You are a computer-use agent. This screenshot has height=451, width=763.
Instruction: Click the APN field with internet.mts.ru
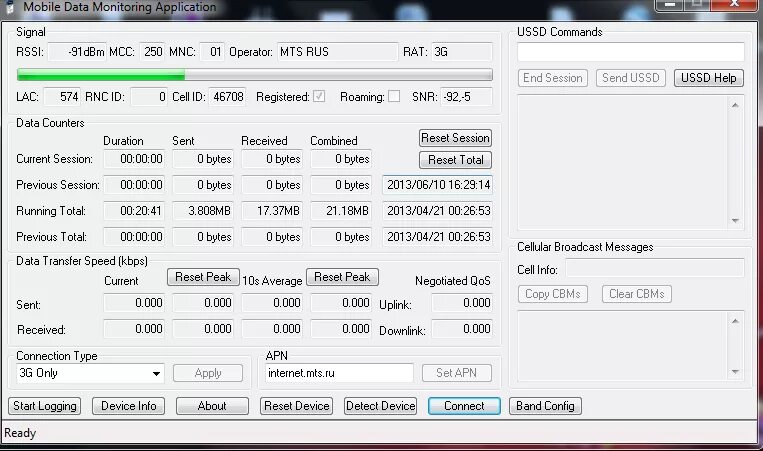[x=339, y=373]
